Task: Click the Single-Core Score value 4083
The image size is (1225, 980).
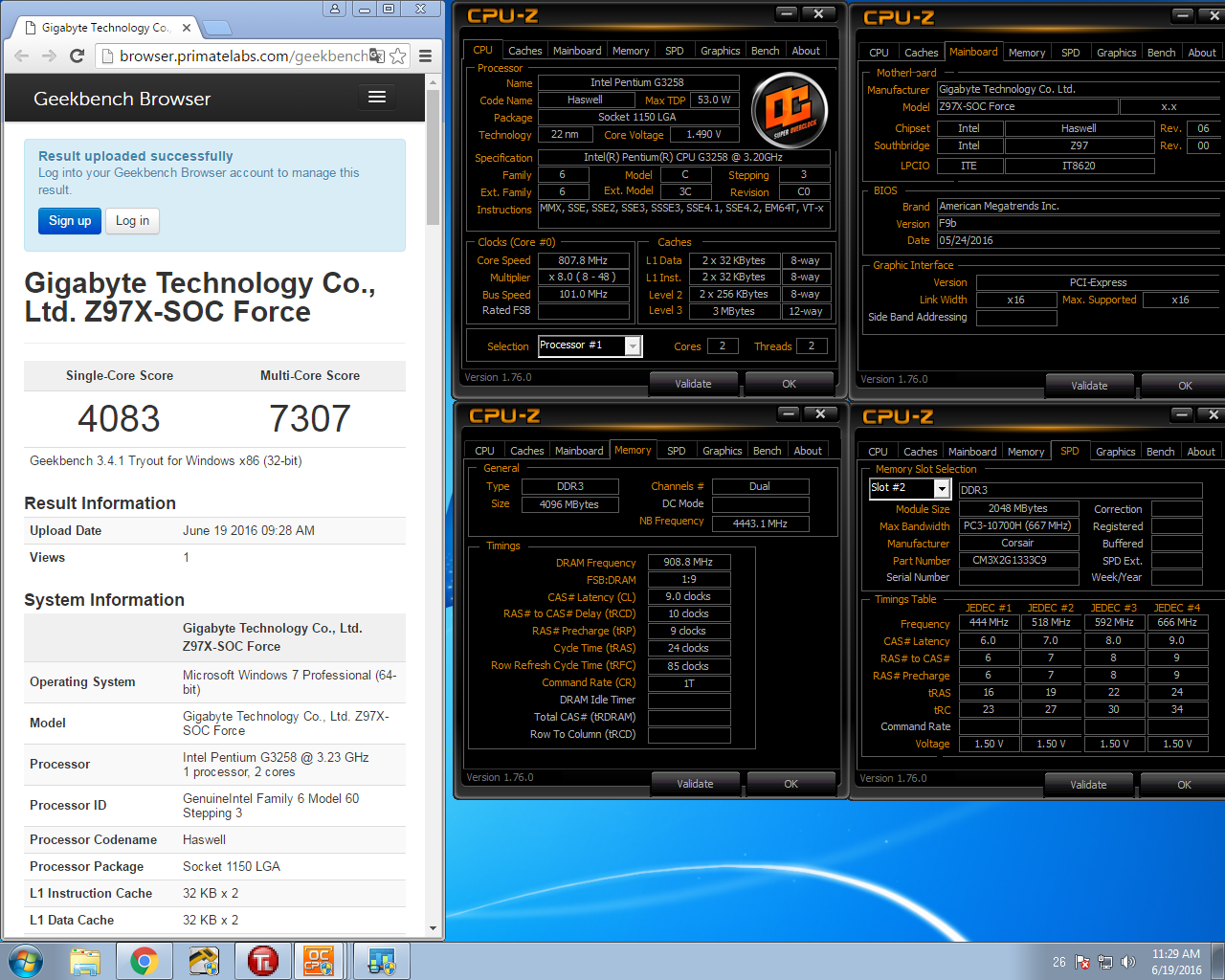Action: click(x=119, y=418)
